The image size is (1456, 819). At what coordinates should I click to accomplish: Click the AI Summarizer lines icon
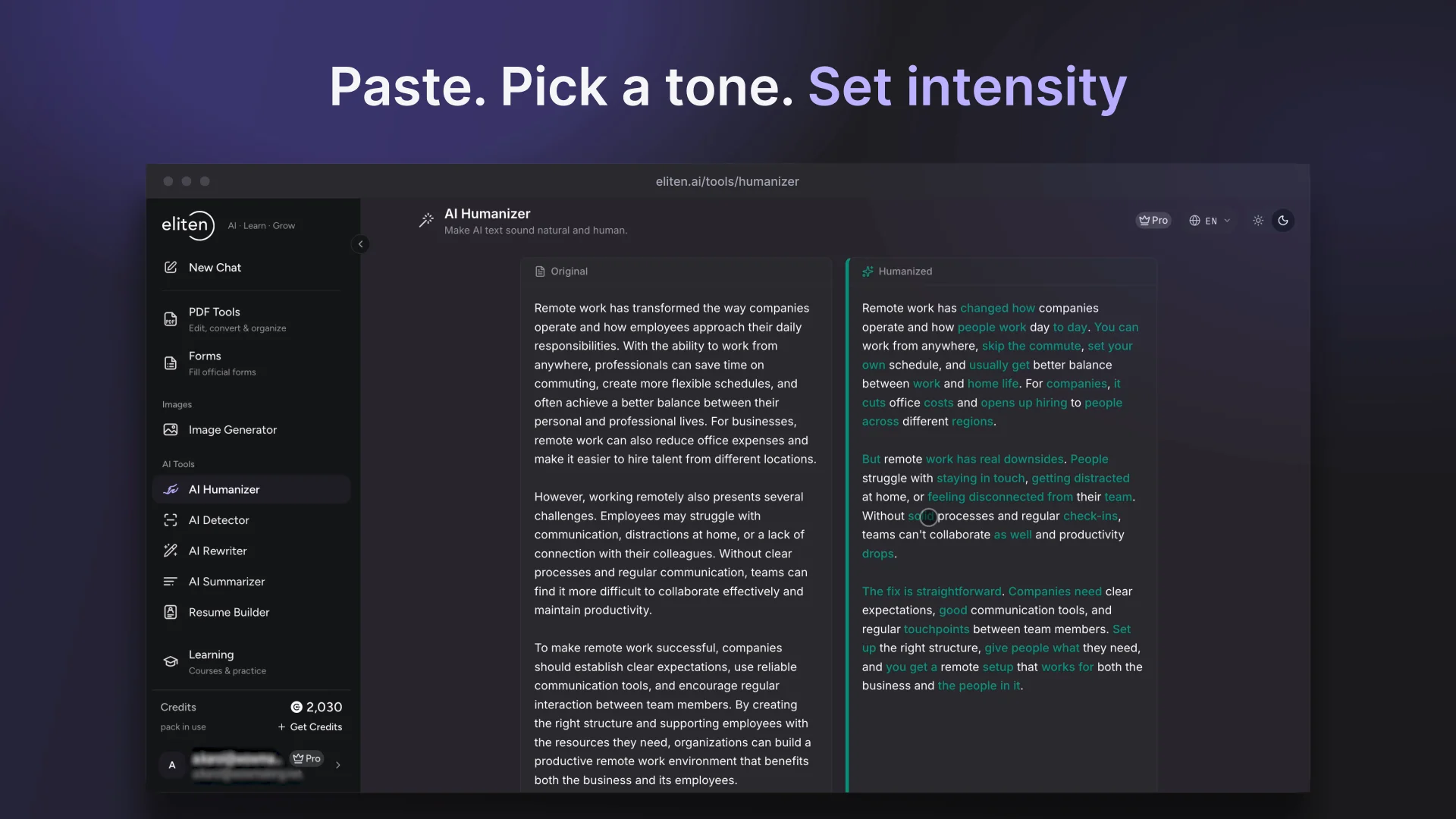tap(171, 582)
